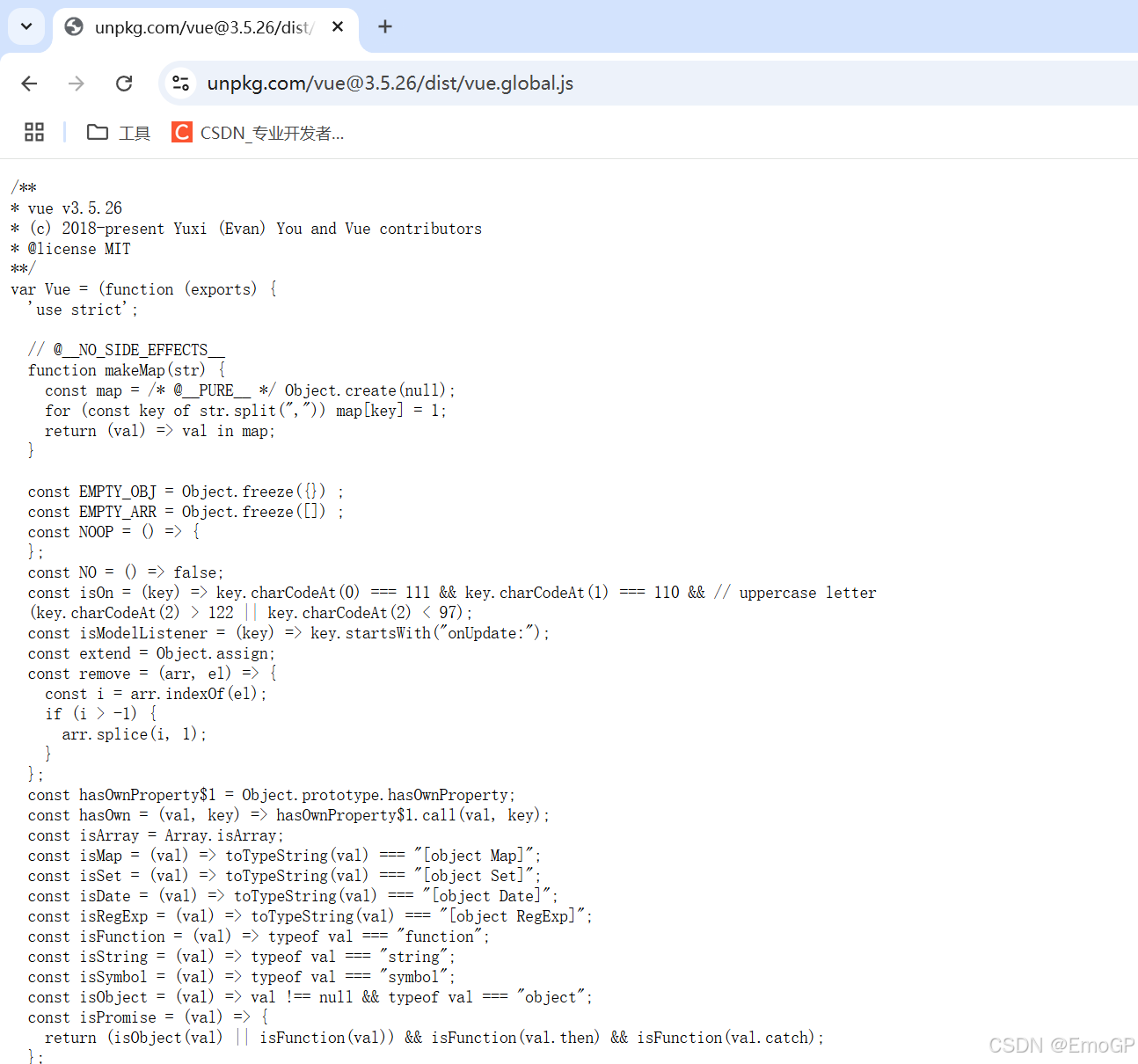Open the tab search dropdown arrow
The image size is (1138, 1064).
[26, 26]
